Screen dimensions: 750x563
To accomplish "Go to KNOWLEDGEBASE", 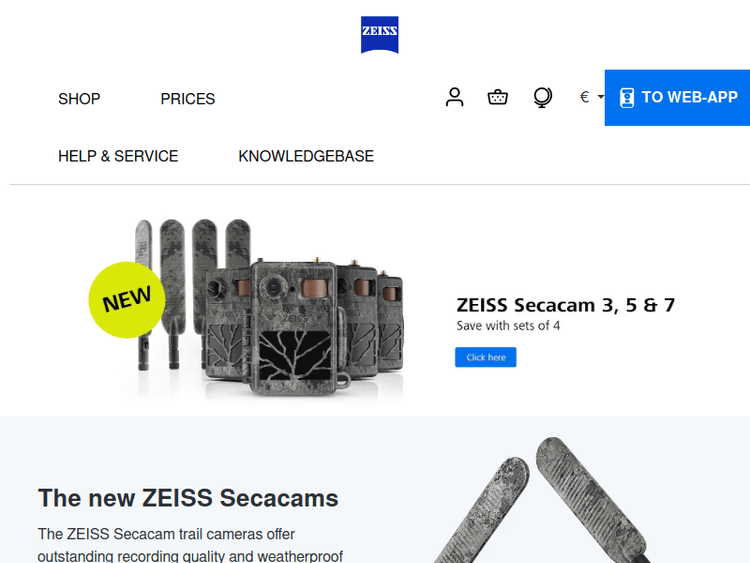I will tap(306, 156).
